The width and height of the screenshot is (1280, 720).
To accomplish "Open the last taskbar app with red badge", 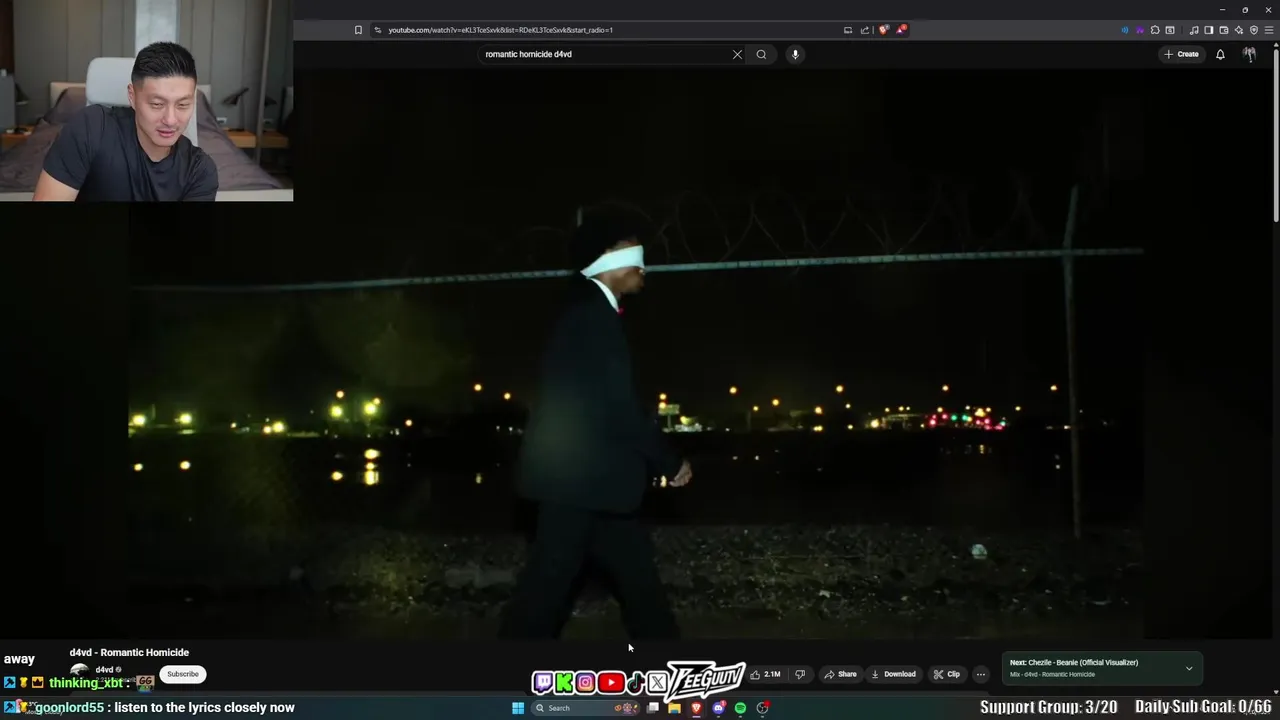I will [x=762, y=708].
